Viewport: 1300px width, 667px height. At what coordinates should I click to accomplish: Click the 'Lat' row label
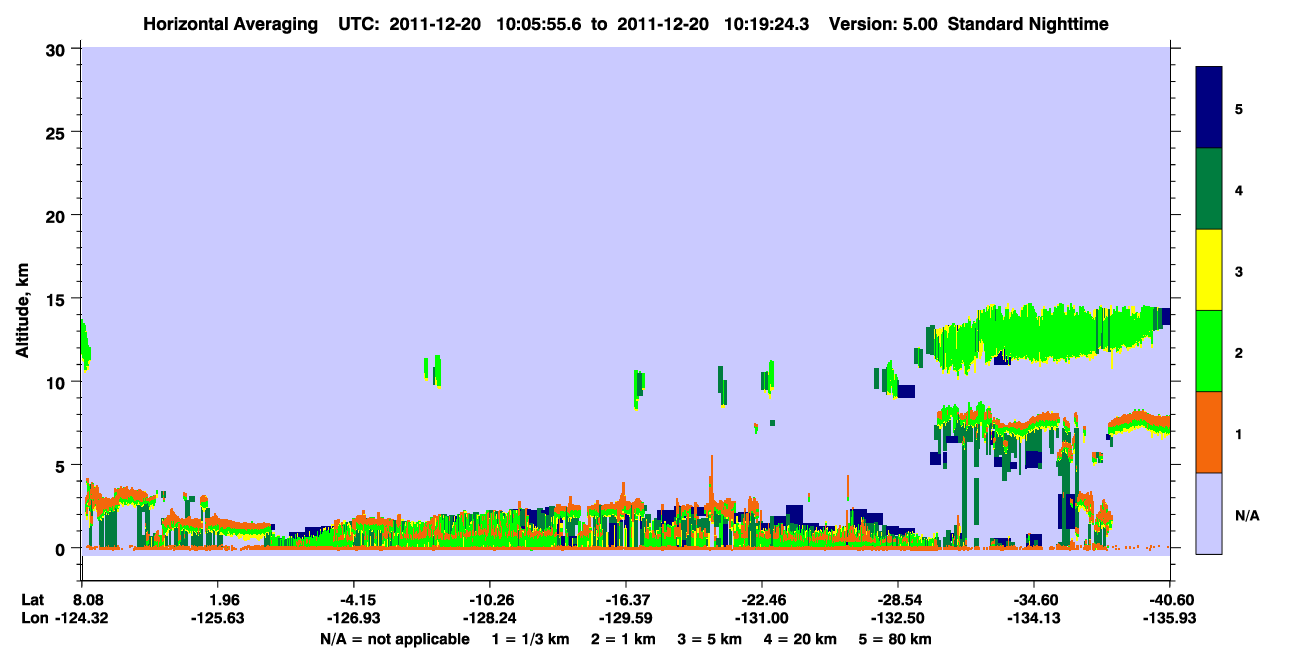(x=32, y=600)
